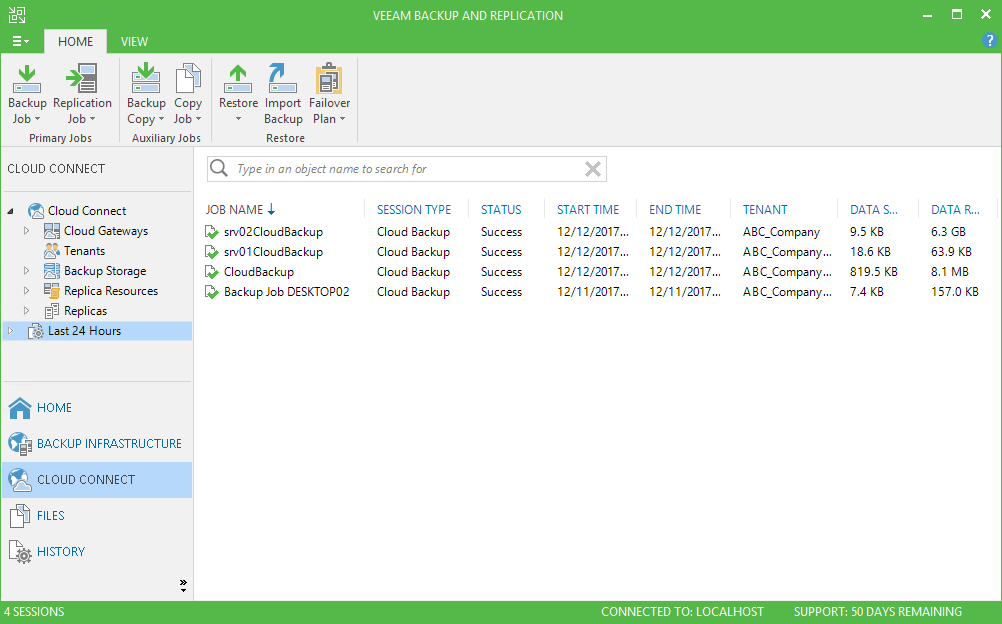
Task: Click the 6.3 GB data cell
Action: (x=948, y=232)
